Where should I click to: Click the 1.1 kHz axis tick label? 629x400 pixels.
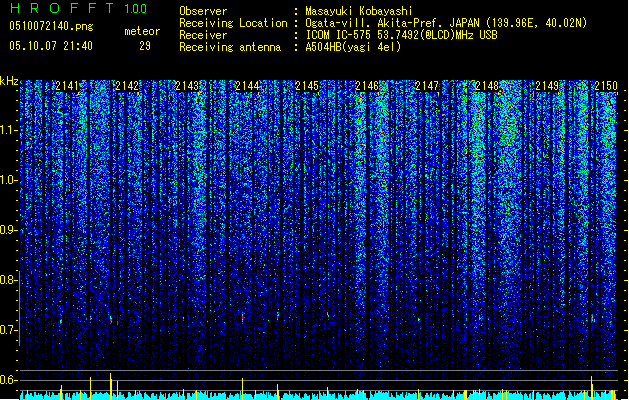tap(9, 130)
